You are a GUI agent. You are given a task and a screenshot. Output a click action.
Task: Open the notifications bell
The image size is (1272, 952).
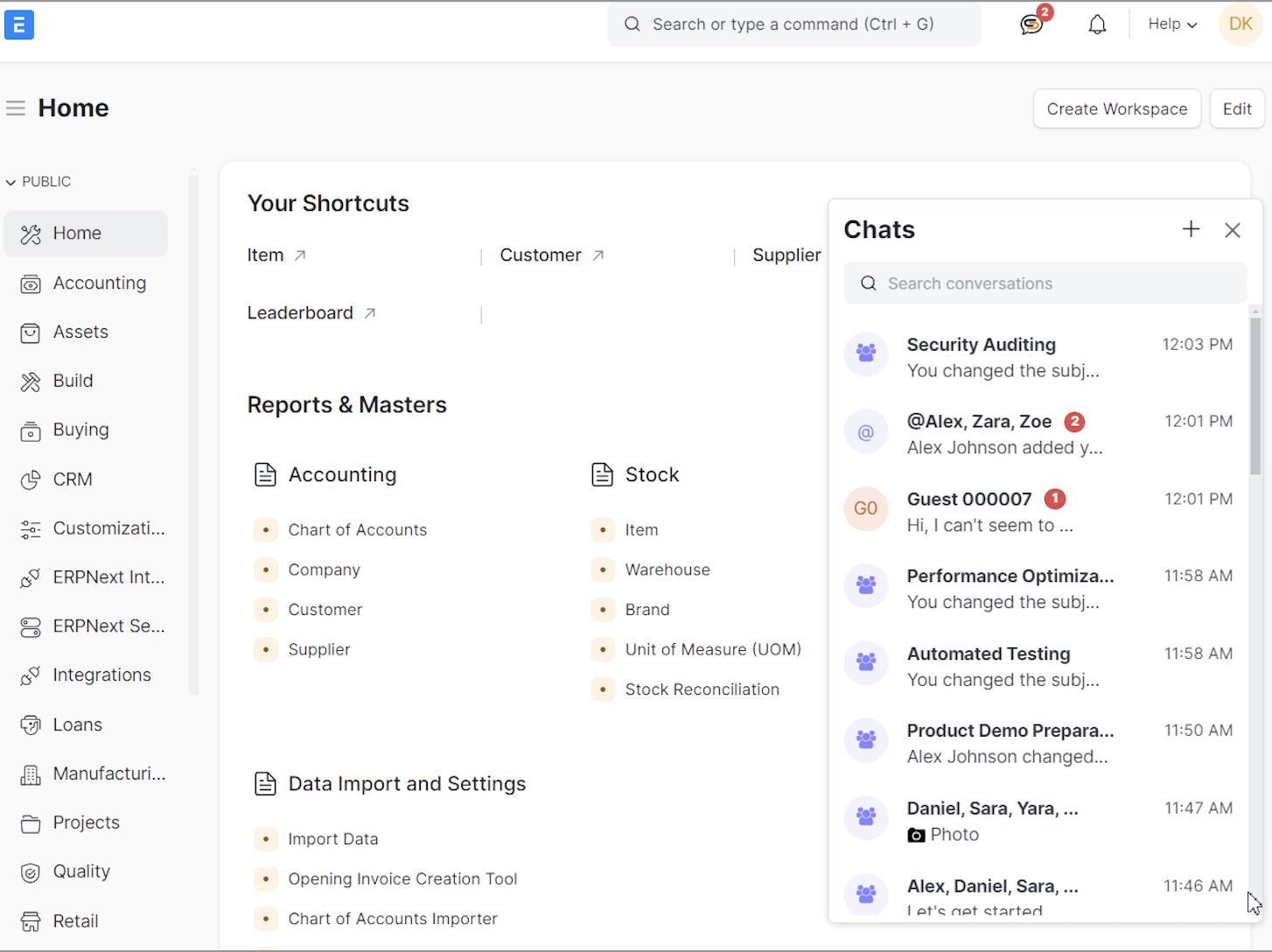click(1097, 24)
